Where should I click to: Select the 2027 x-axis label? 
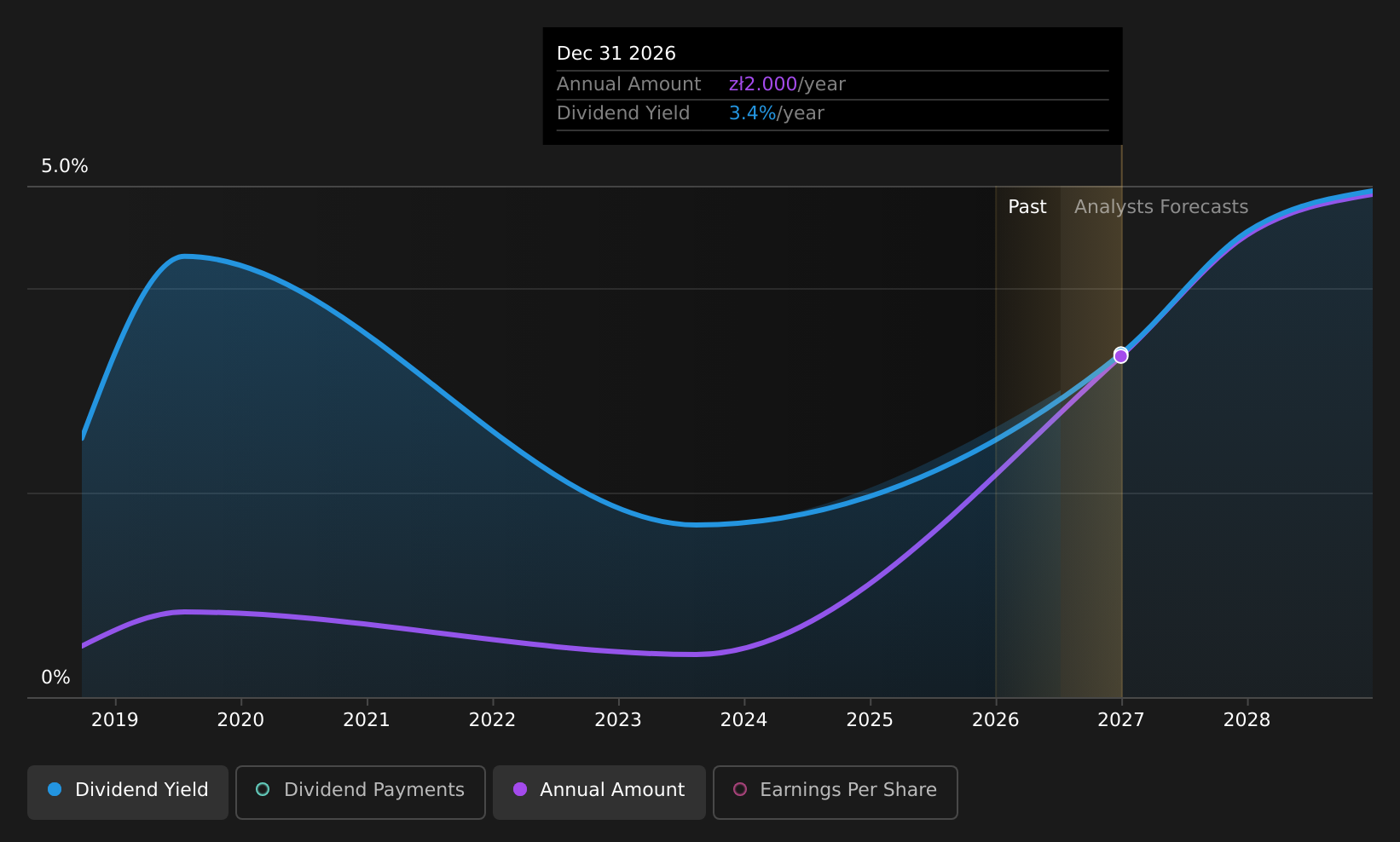click(1121, 720)
